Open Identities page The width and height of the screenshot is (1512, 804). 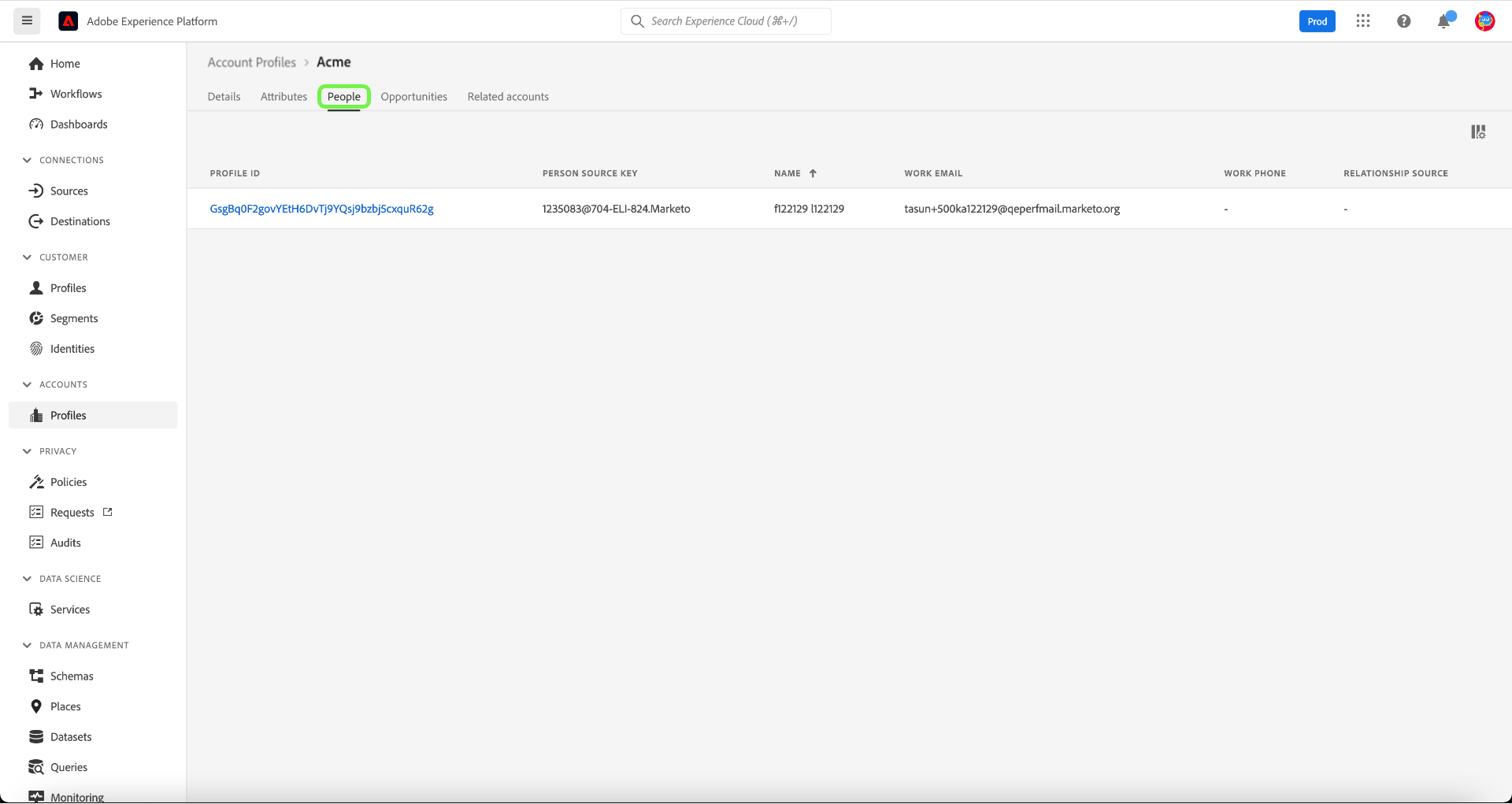point(72,349)
